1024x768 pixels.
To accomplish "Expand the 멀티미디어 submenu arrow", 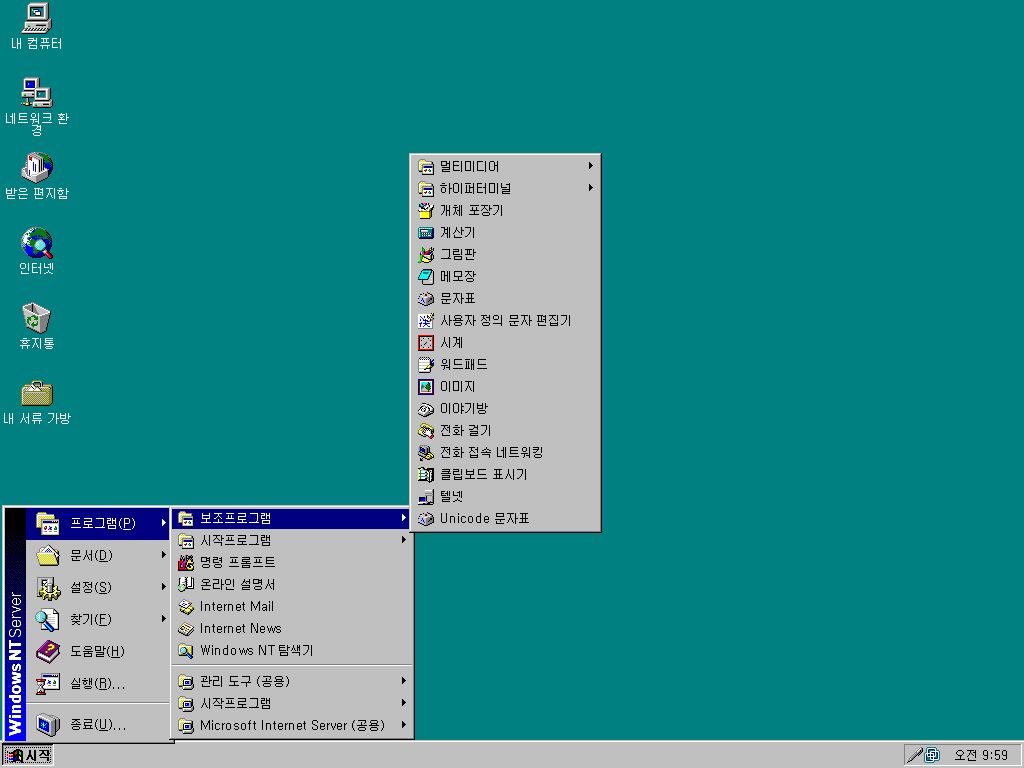I will 590,166.
